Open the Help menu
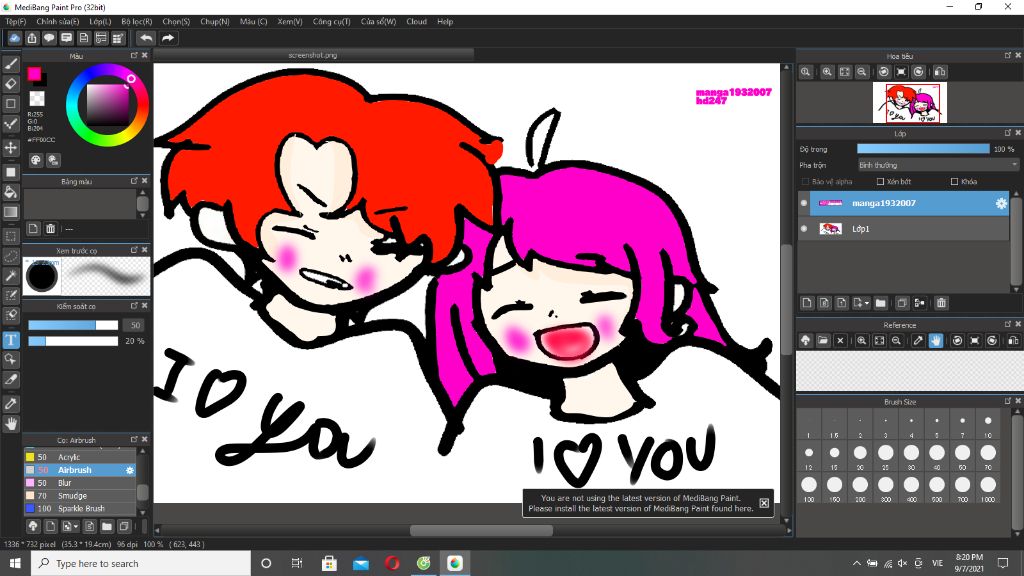The height and width of the screenshot is (576, 1024). point(445,22)
